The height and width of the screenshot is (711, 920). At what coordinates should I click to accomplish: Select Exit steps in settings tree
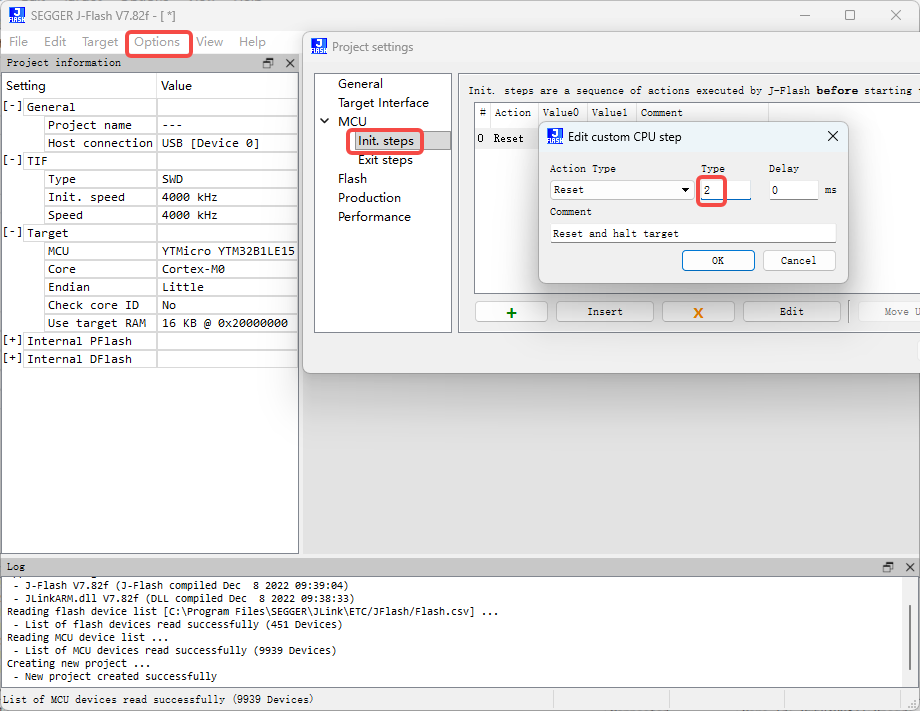click(385, 160)
